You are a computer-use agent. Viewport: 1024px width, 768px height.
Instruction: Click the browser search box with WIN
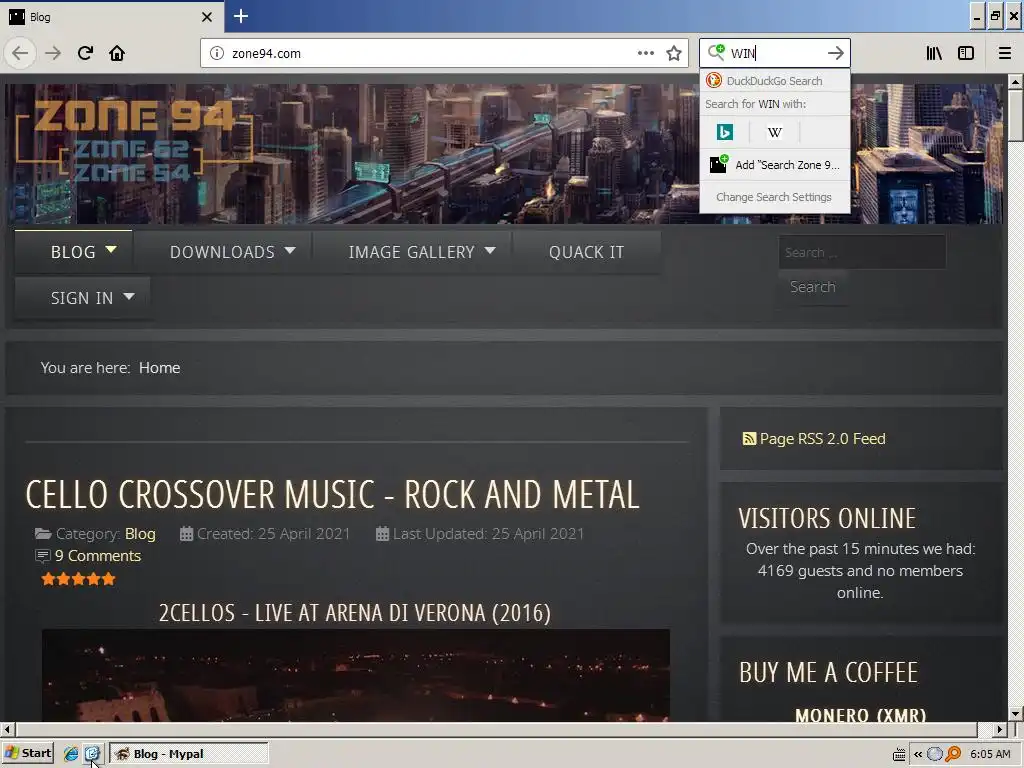[776, 53]
